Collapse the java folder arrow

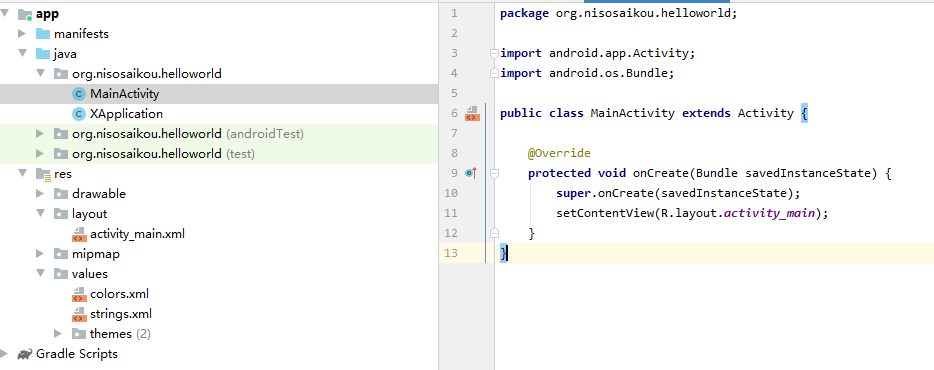coord(23,54)
